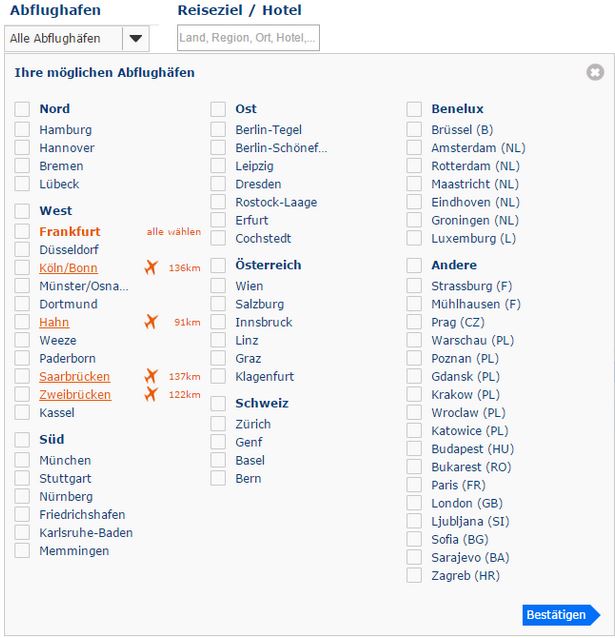Select all Nord region airports checkbox

point(22,109)
